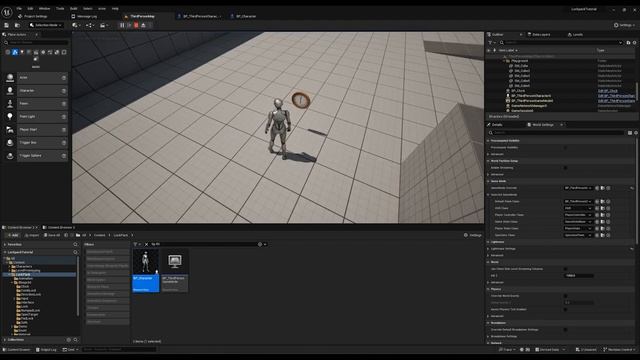This screenshot has width=640, height=360.
Task: Select the Basic category icon in Place Actors
Action: pos(15,52)
